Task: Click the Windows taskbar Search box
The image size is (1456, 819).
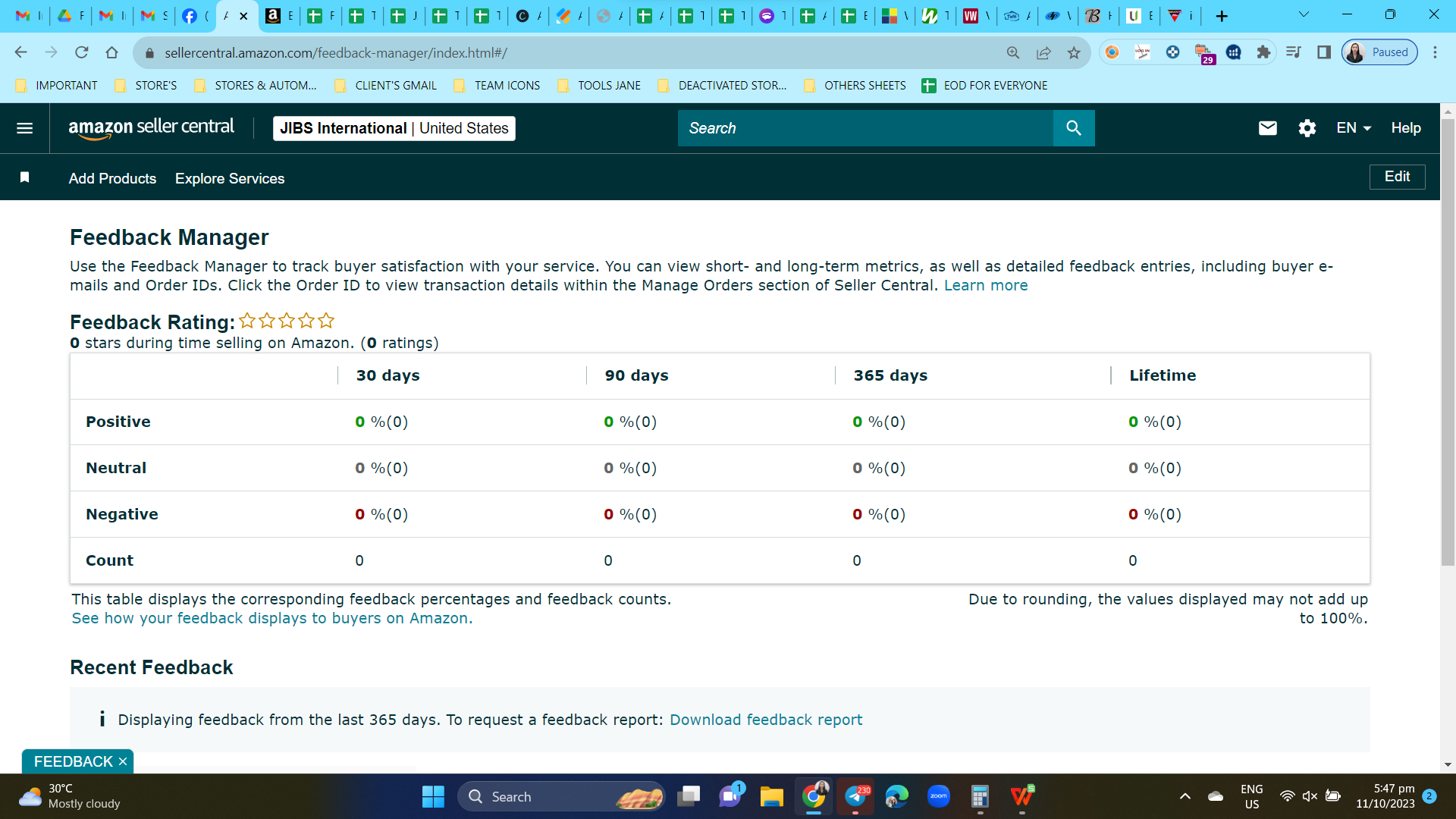Action: pyautogui.click(x=561, y=796)
